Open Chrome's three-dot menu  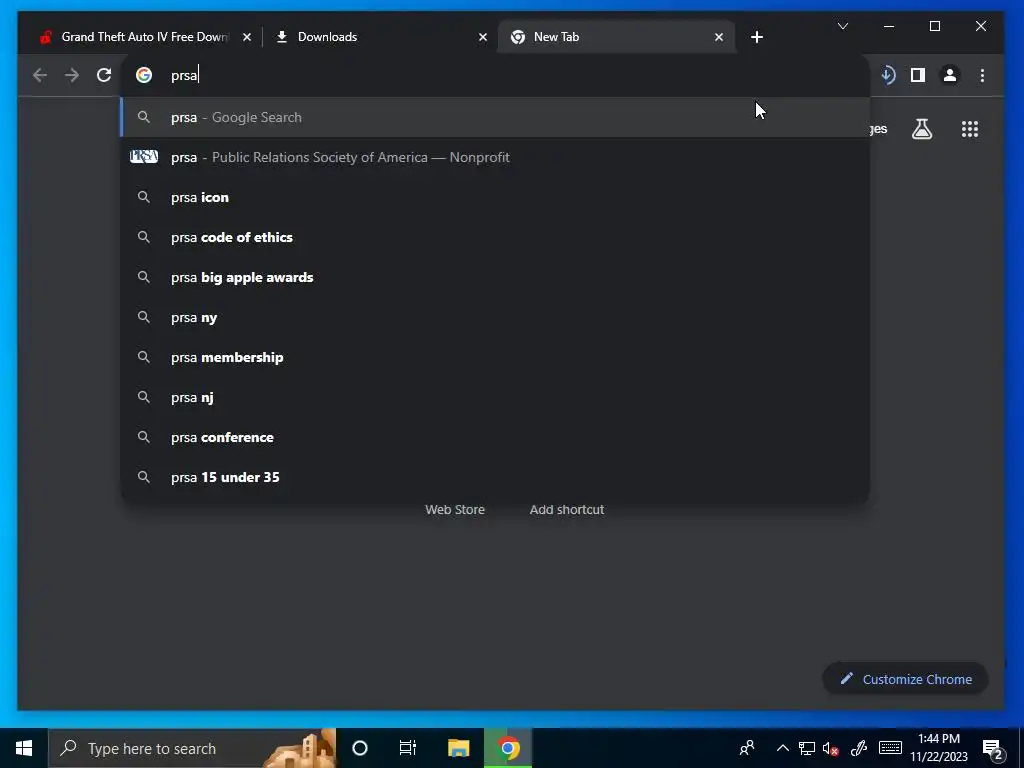tap(982, 75)
